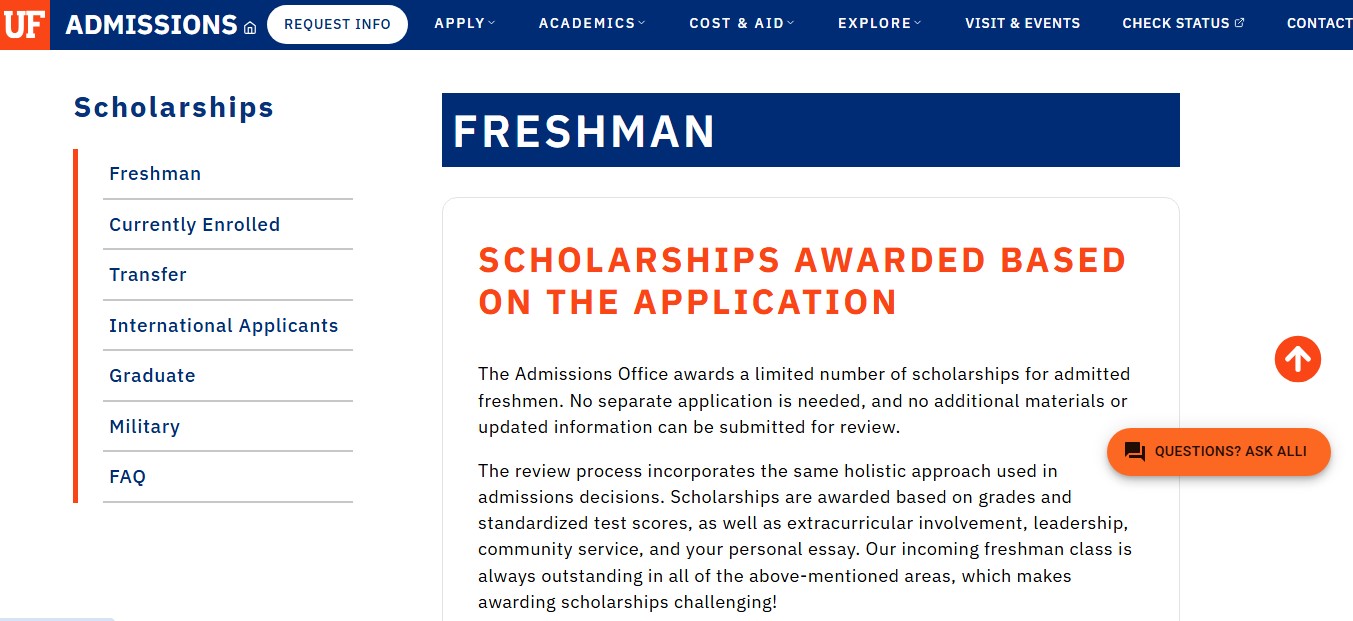This screenshot has height=621, width=1353.
Task: Open the Cost & Aid dropdown
Action: tap(742, 23)
